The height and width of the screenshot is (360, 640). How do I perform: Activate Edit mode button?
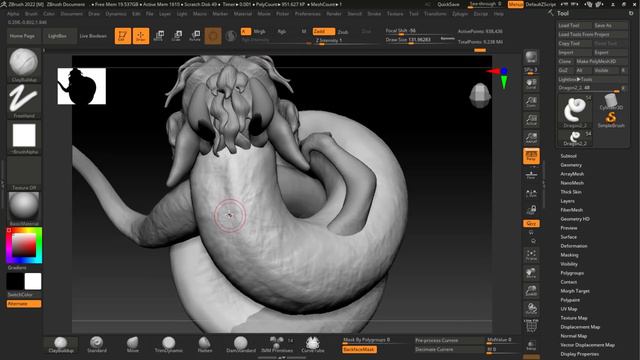click(122, 36)
